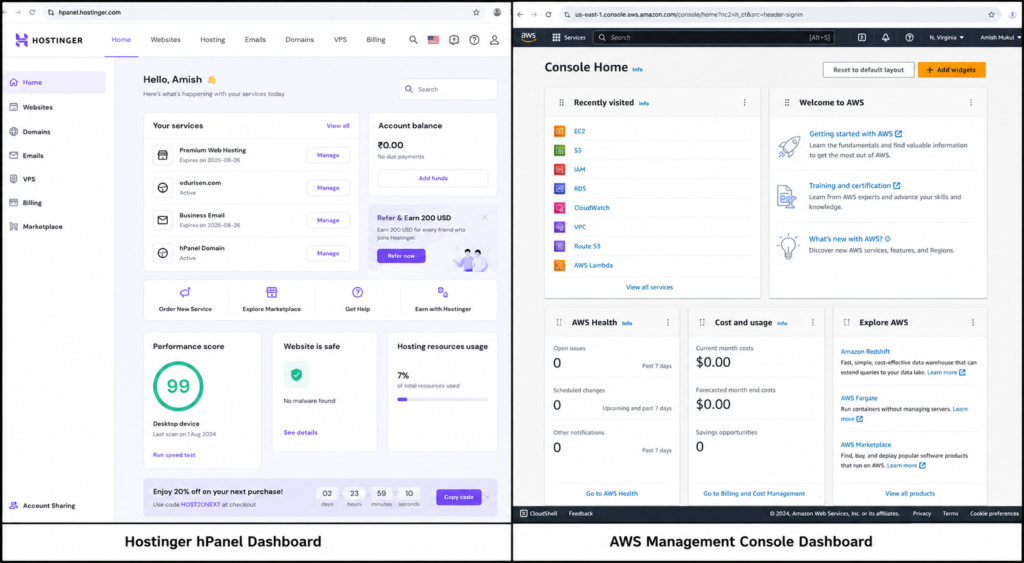Viewport: 1024px width, 563px height.
Task: Open the Amish Mukul account dropdown
Action: [1000, 37]
